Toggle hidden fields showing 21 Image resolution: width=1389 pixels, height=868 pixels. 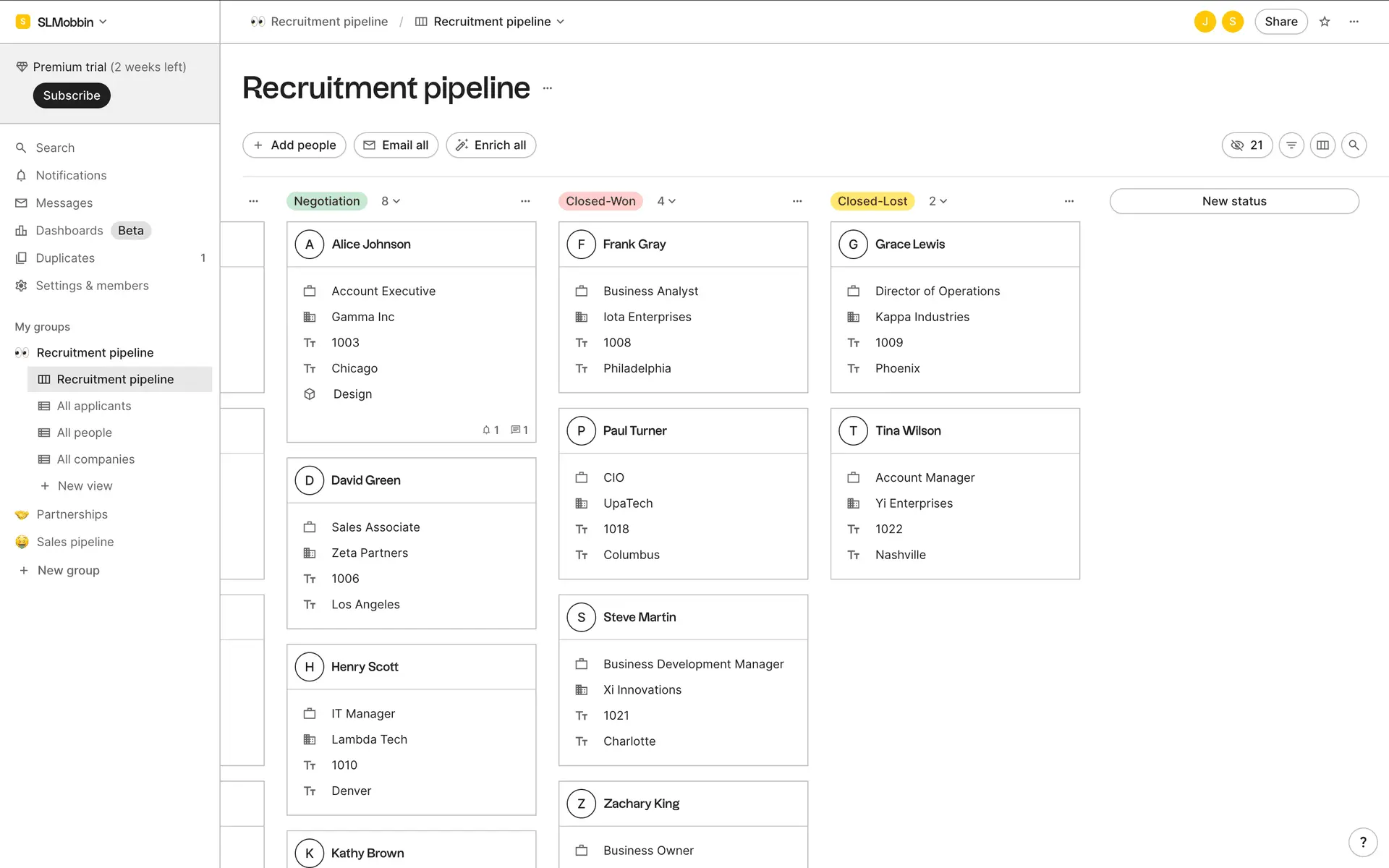tap(1246, 145)
